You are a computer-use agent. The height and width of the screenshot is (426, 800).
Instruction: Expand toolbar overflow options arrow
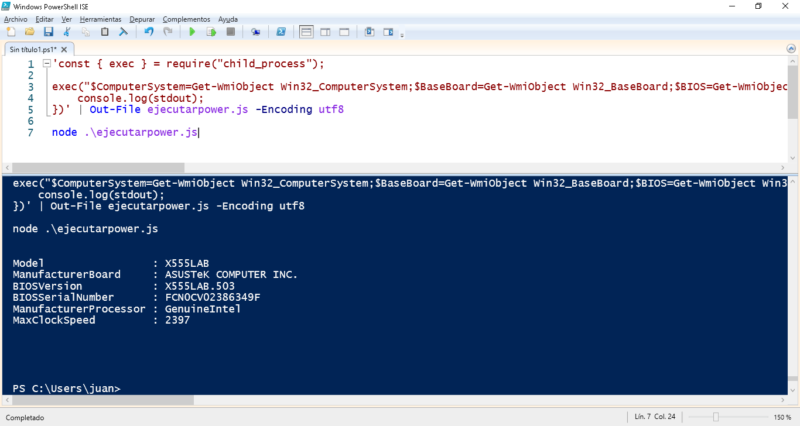[402, 35]
